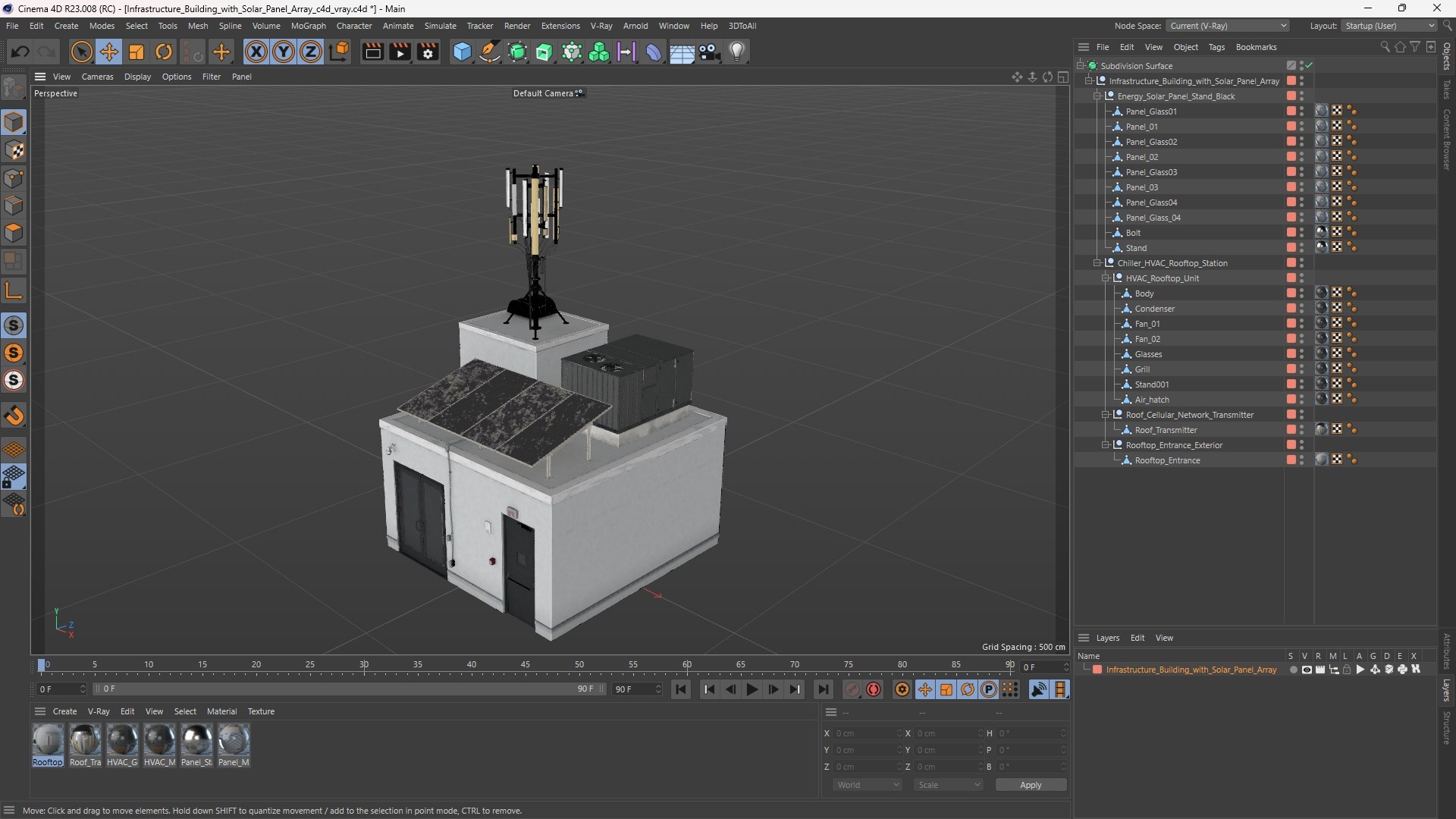Toggle visibility dots of Panel_Glass01
Image resolution: width=1456 pixels, height=819 pixels.
coord(1302,111)
